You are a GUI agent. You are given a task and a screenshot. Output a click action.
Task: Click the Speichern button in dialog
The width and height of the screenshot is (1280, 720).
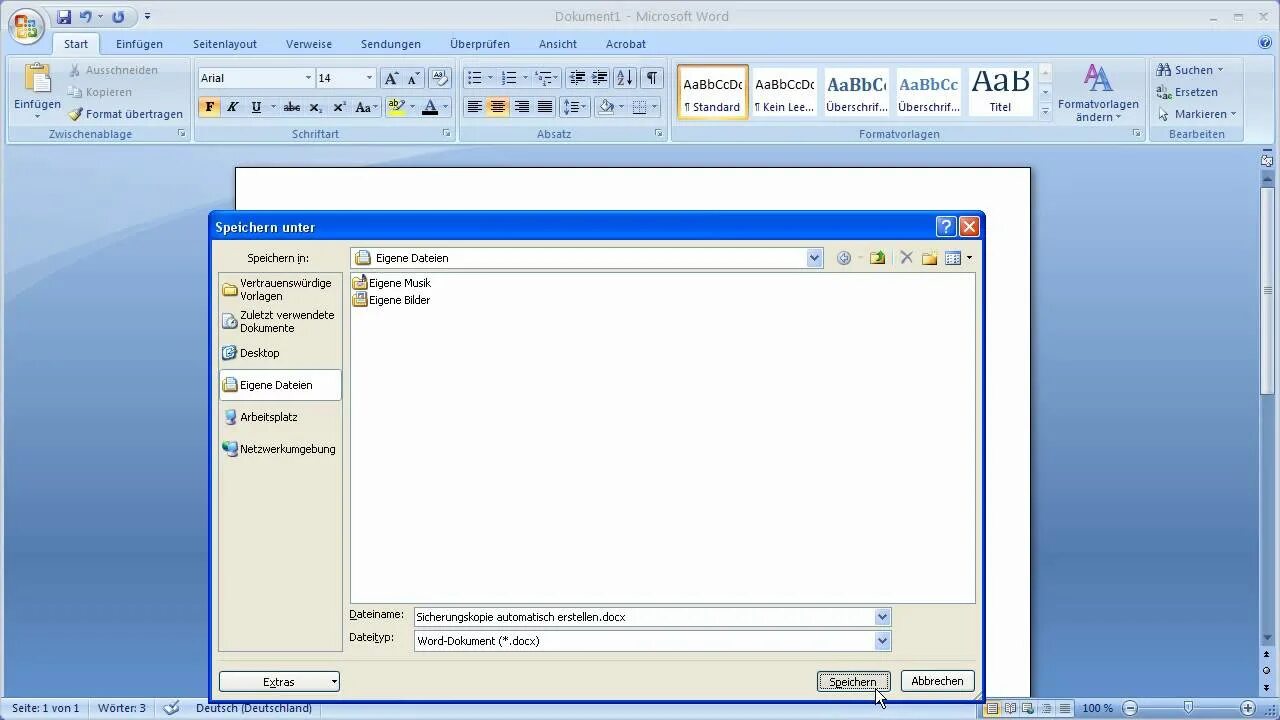[853, 681]
